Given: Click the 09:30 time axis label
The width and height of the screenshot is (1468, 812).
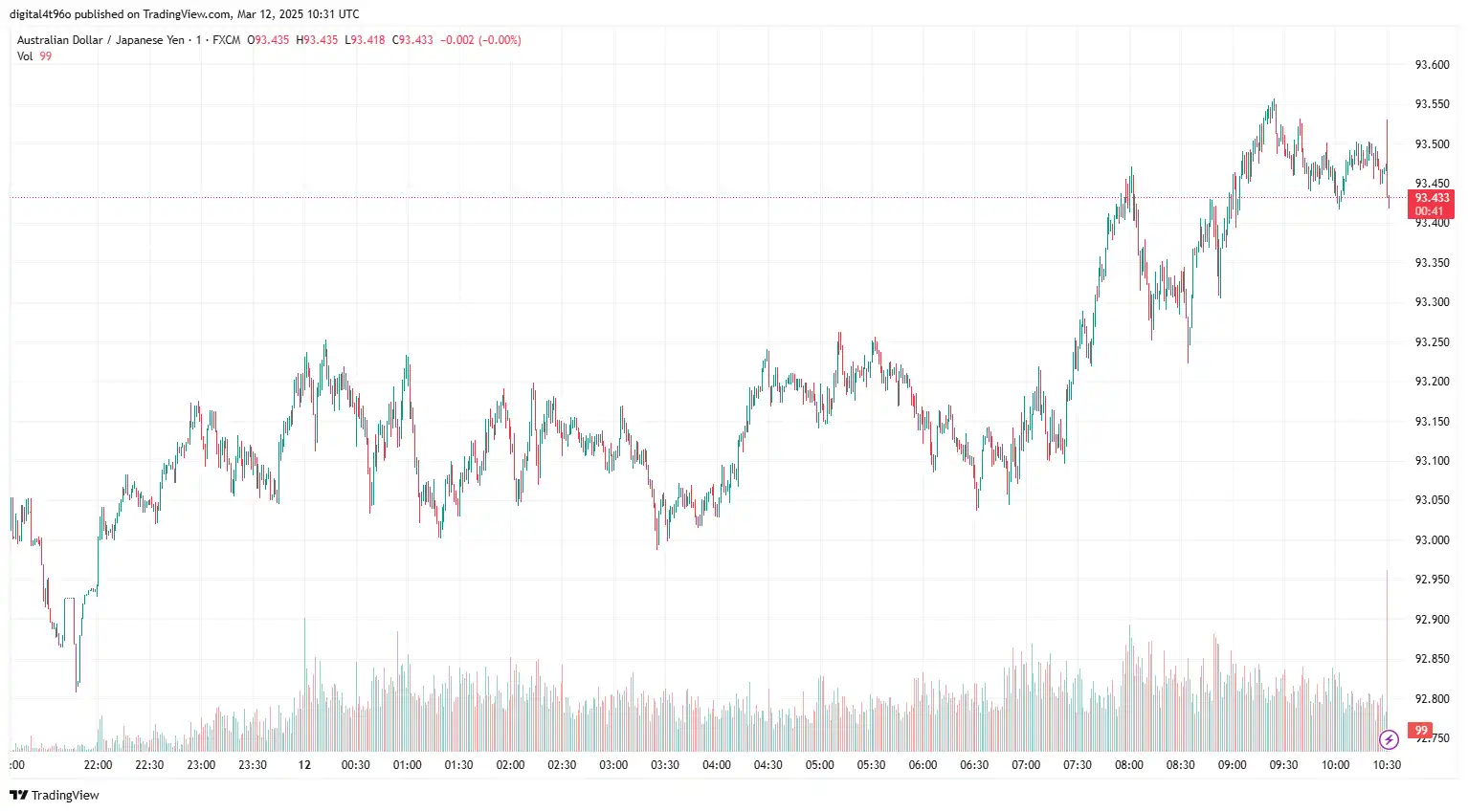Looking at the screenshot, I should click(x=1284, y=765).
